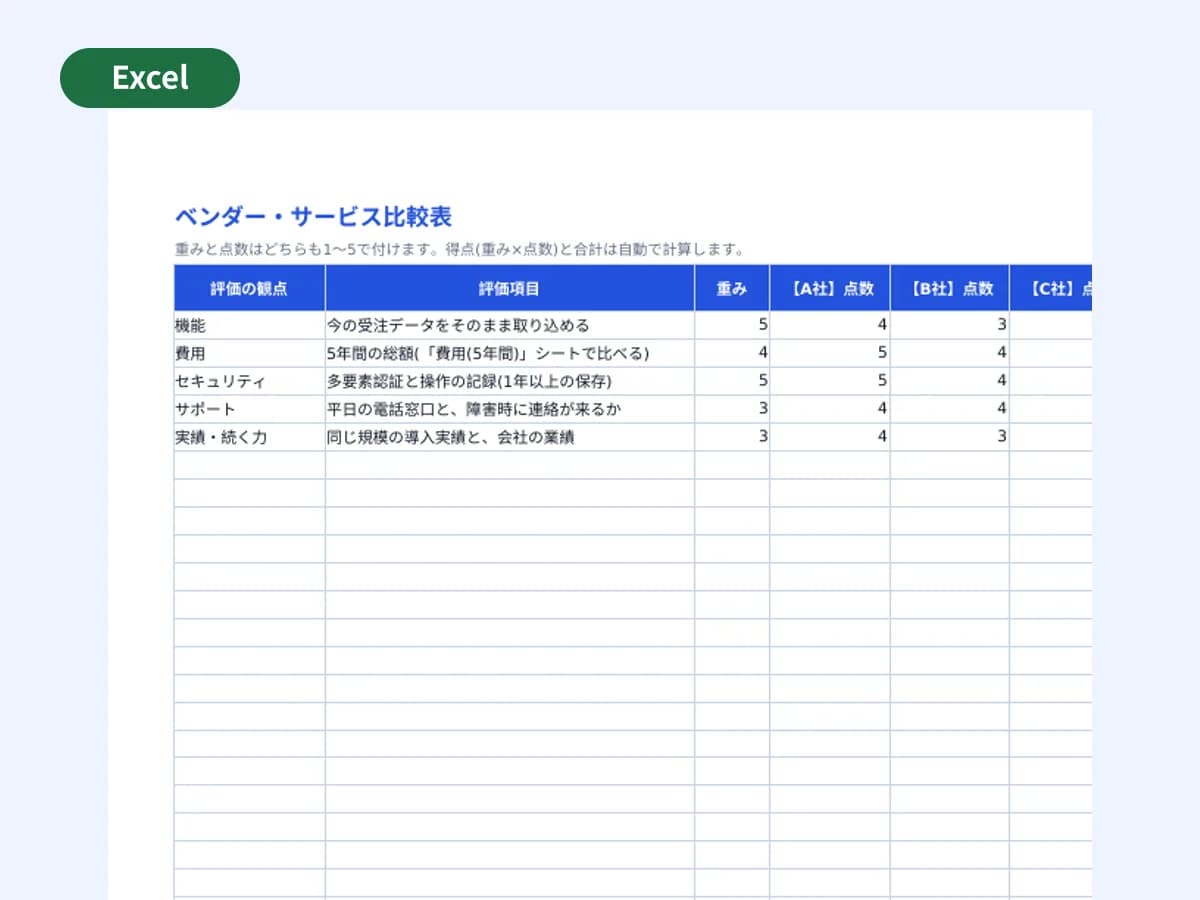Click the 重み value in the 費用 row

point(732,353)
